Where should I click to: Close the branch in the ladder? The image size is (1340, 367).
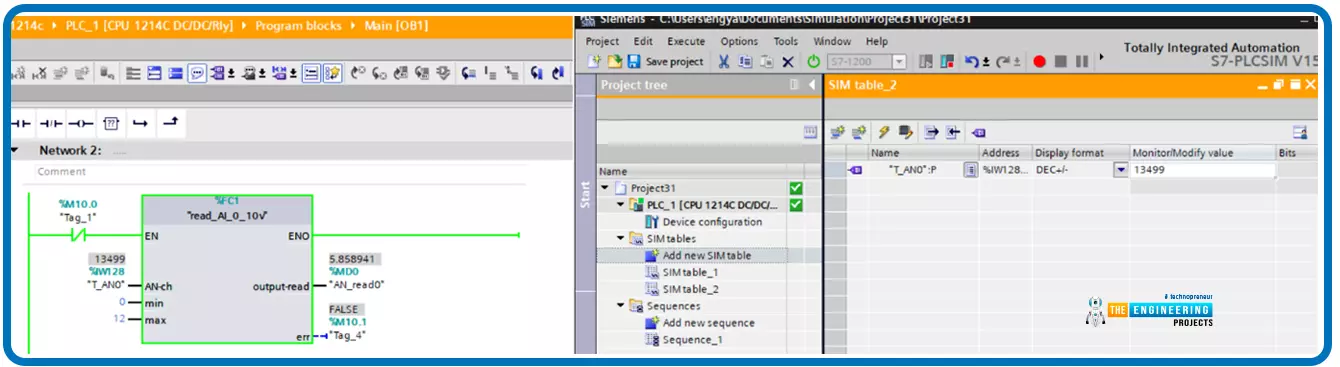171,123
